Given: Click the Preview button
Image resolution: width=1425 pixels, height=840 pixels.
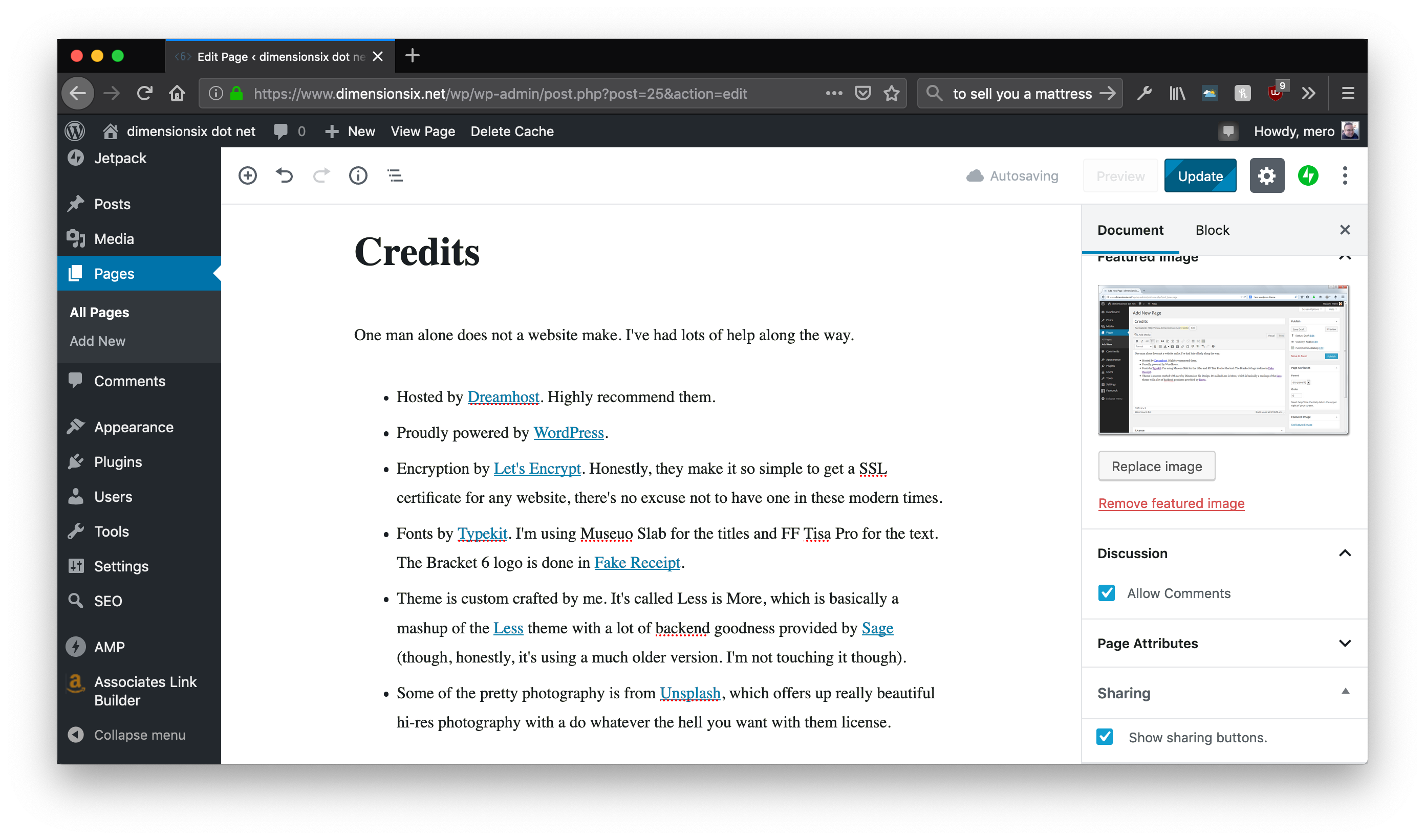Looking at the screenshot, I should point(1120,176).
